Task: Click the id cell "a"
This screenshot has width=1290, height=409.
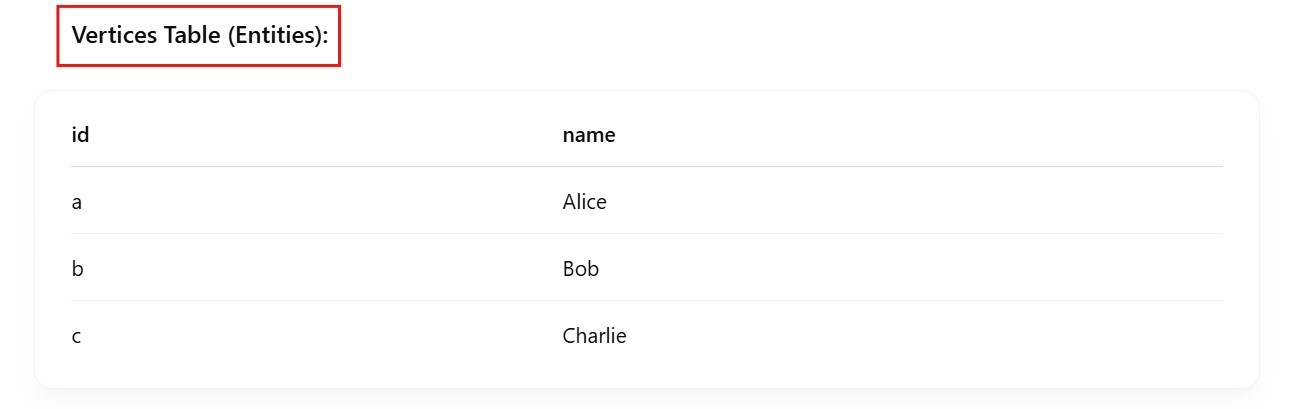Action: tap(77, 202)
